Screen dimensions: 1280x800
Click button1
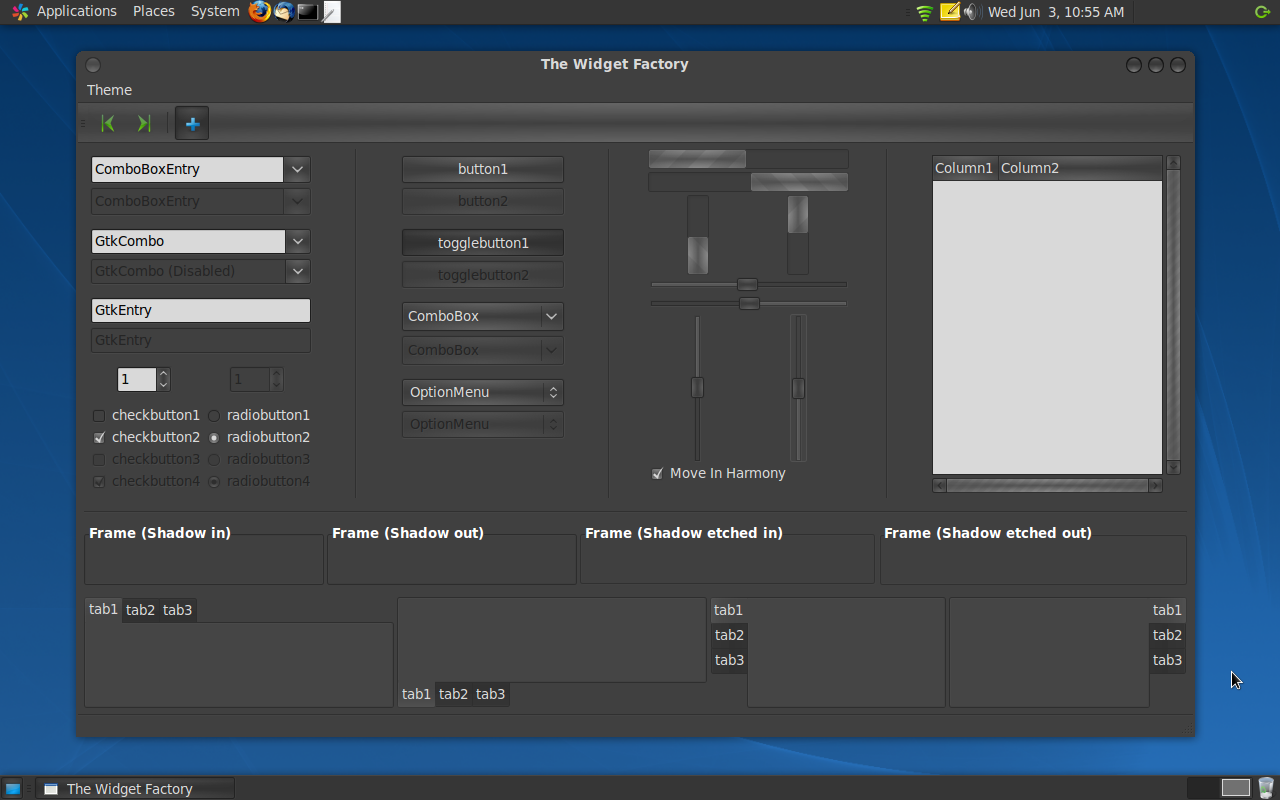[x=483, y=169]
